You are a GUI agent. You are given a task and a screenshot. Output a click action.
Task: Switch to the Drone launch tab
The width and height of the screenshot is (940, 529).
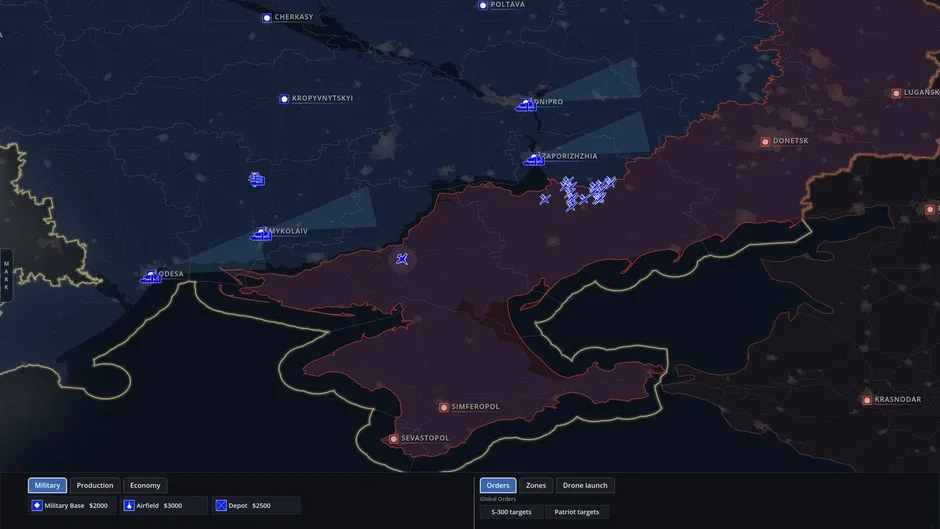(x=585, y=485)
